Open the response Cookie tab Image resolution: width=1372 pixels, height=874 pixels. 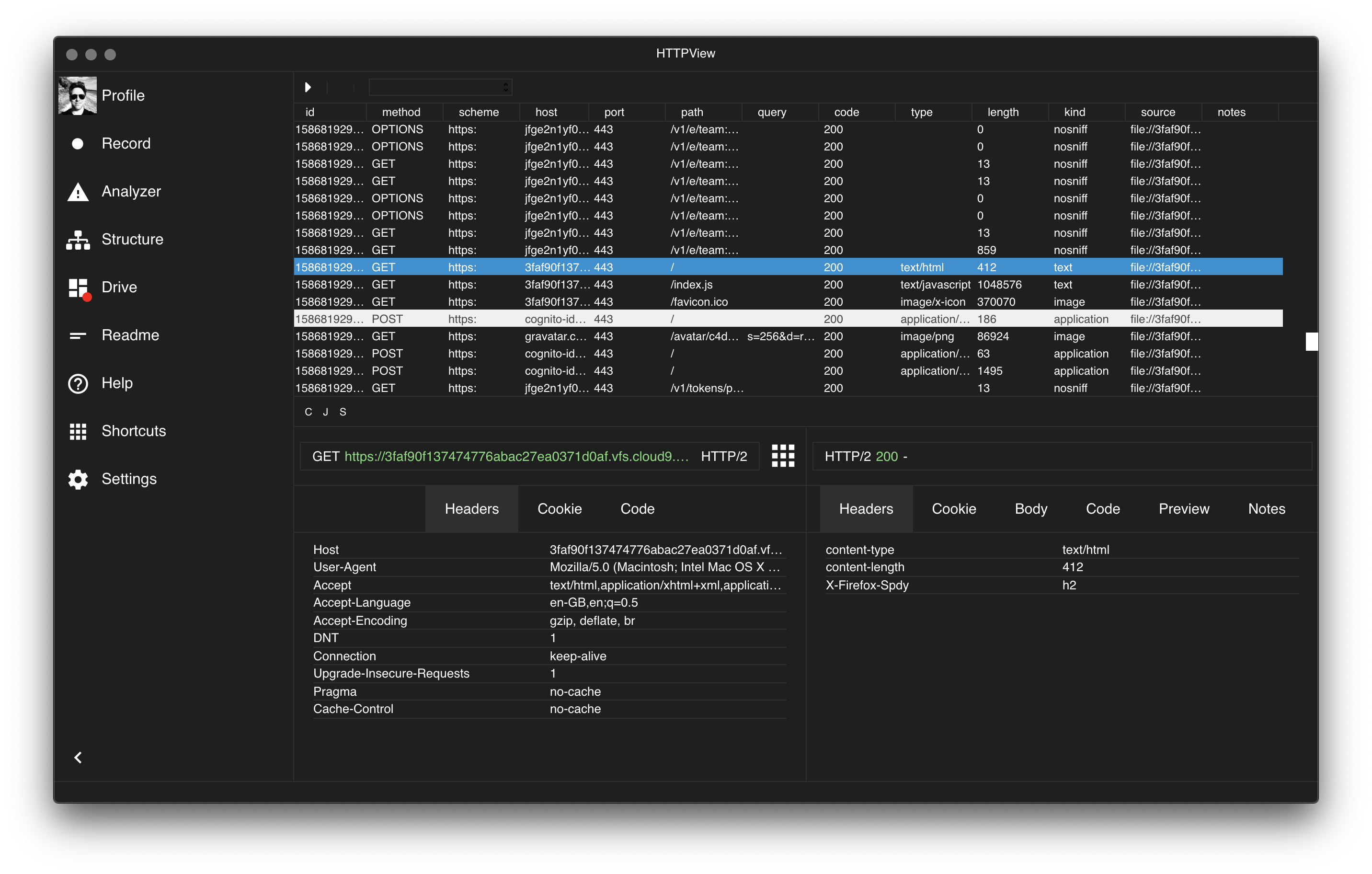(x=954, y=509)
